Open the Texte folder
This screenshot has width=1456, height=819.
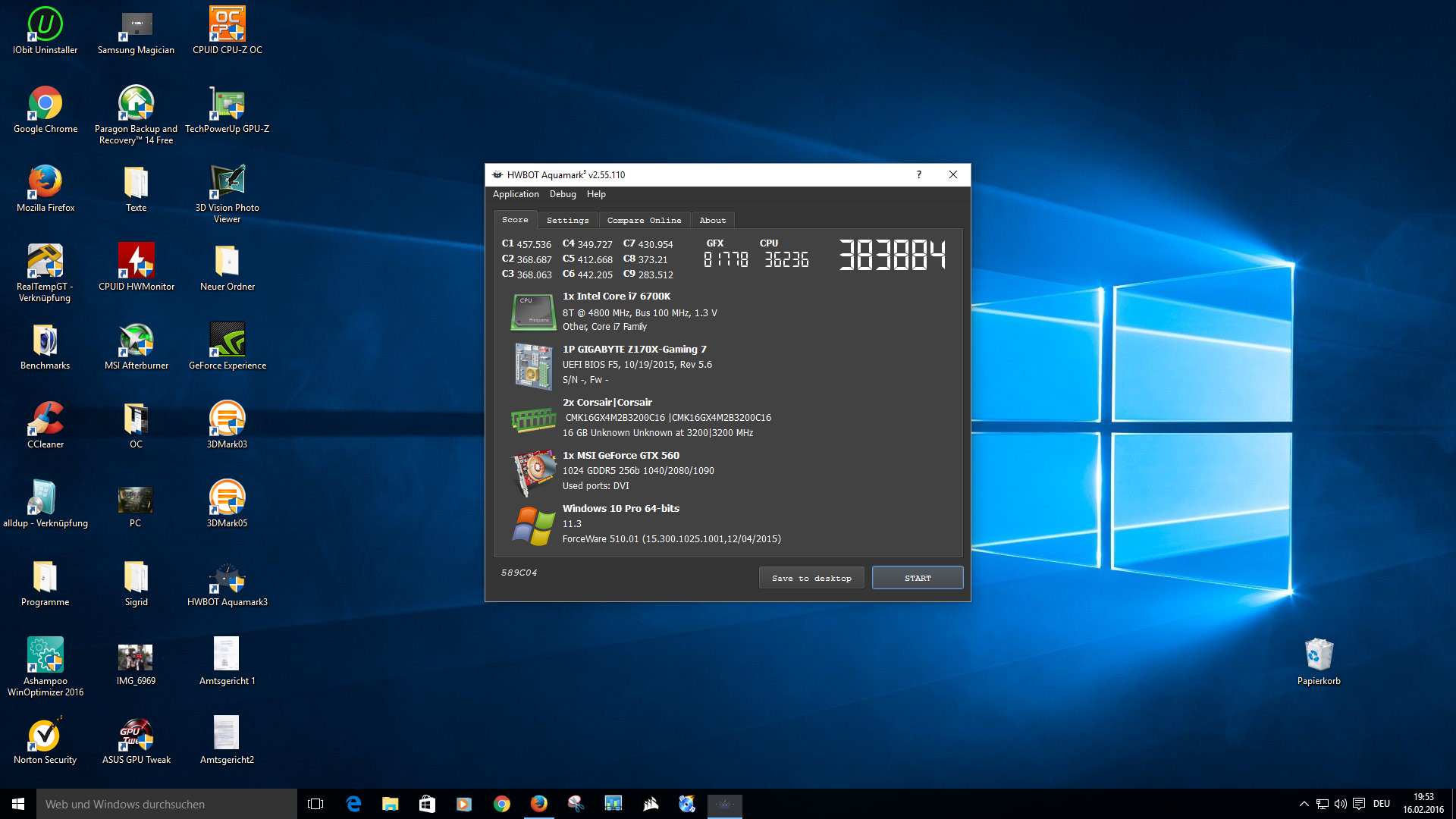coord(136,188)
